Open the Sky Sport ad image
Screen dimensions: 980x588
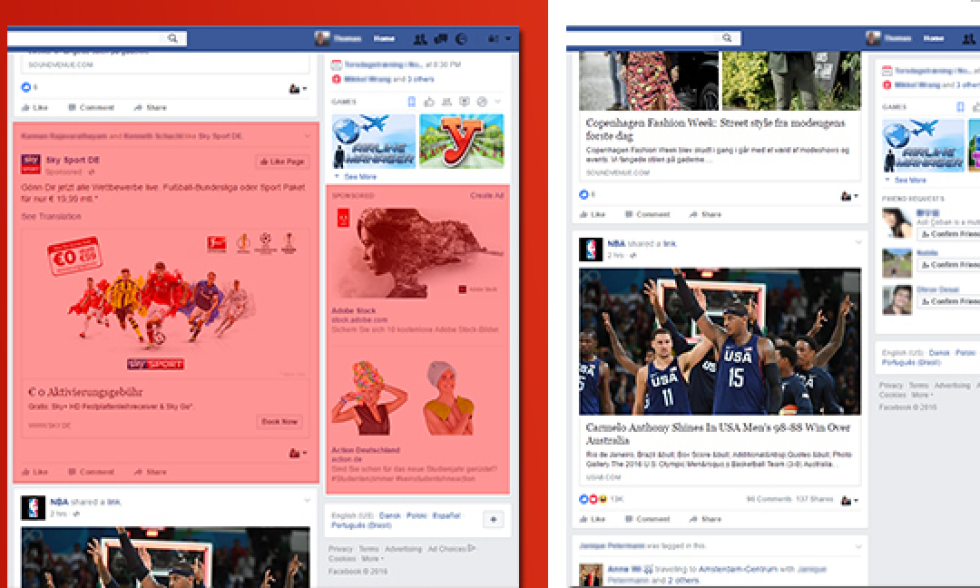click(x=166, y=303)
